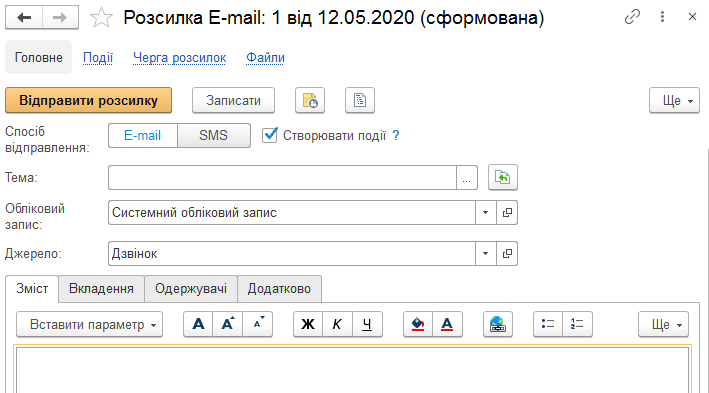This screenshot has width=709, height=393.
Task: Toggle underline formatting (Ч)
Action: tap(368, 324)
